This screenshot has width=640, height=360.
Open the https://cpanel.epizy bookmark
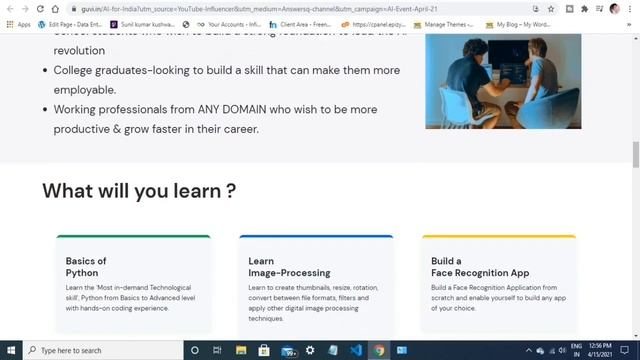[373, 24]
